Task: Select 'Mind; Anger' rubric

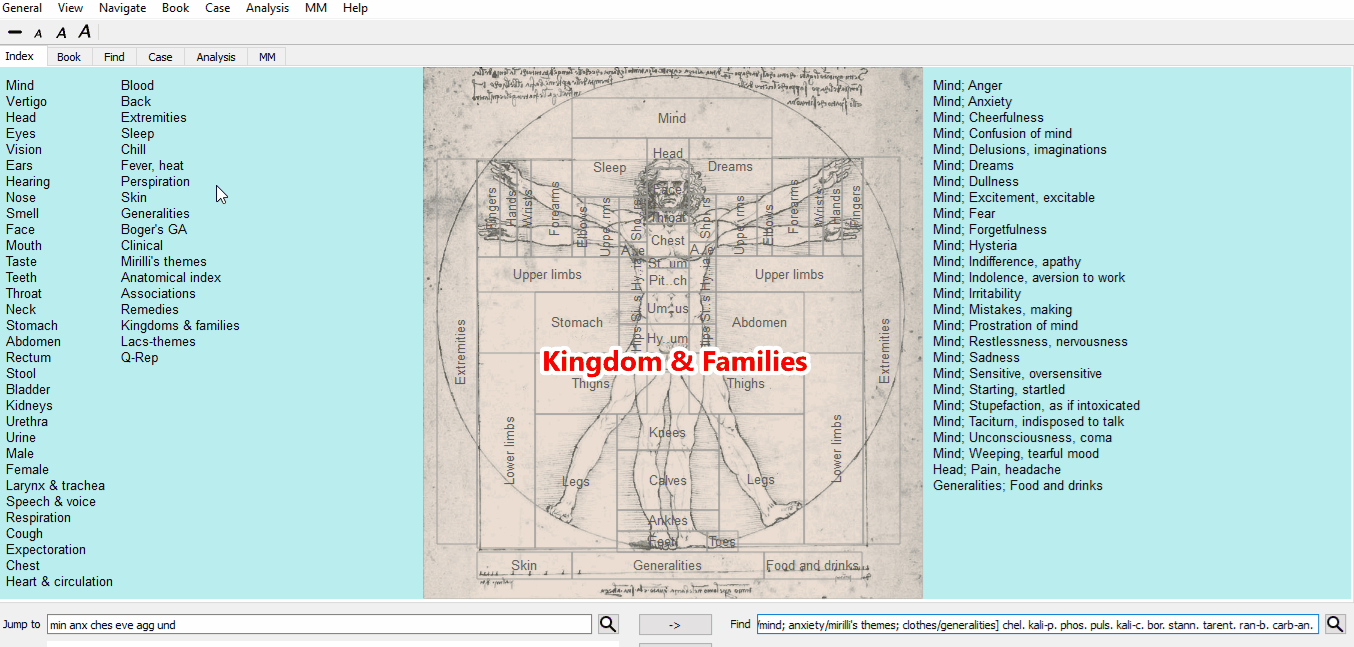Action: coord(967,86)
